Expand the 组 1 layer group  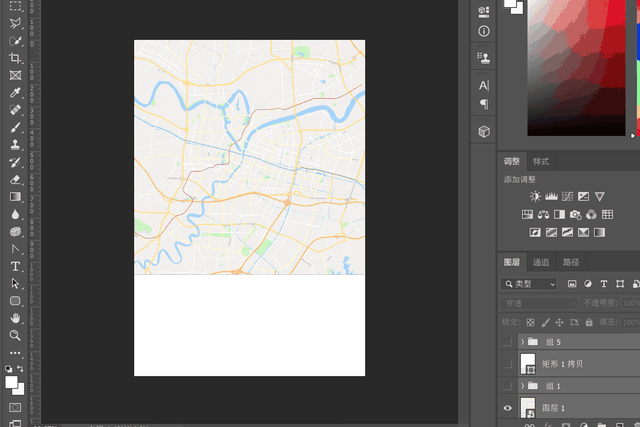(x=523, y=386)
